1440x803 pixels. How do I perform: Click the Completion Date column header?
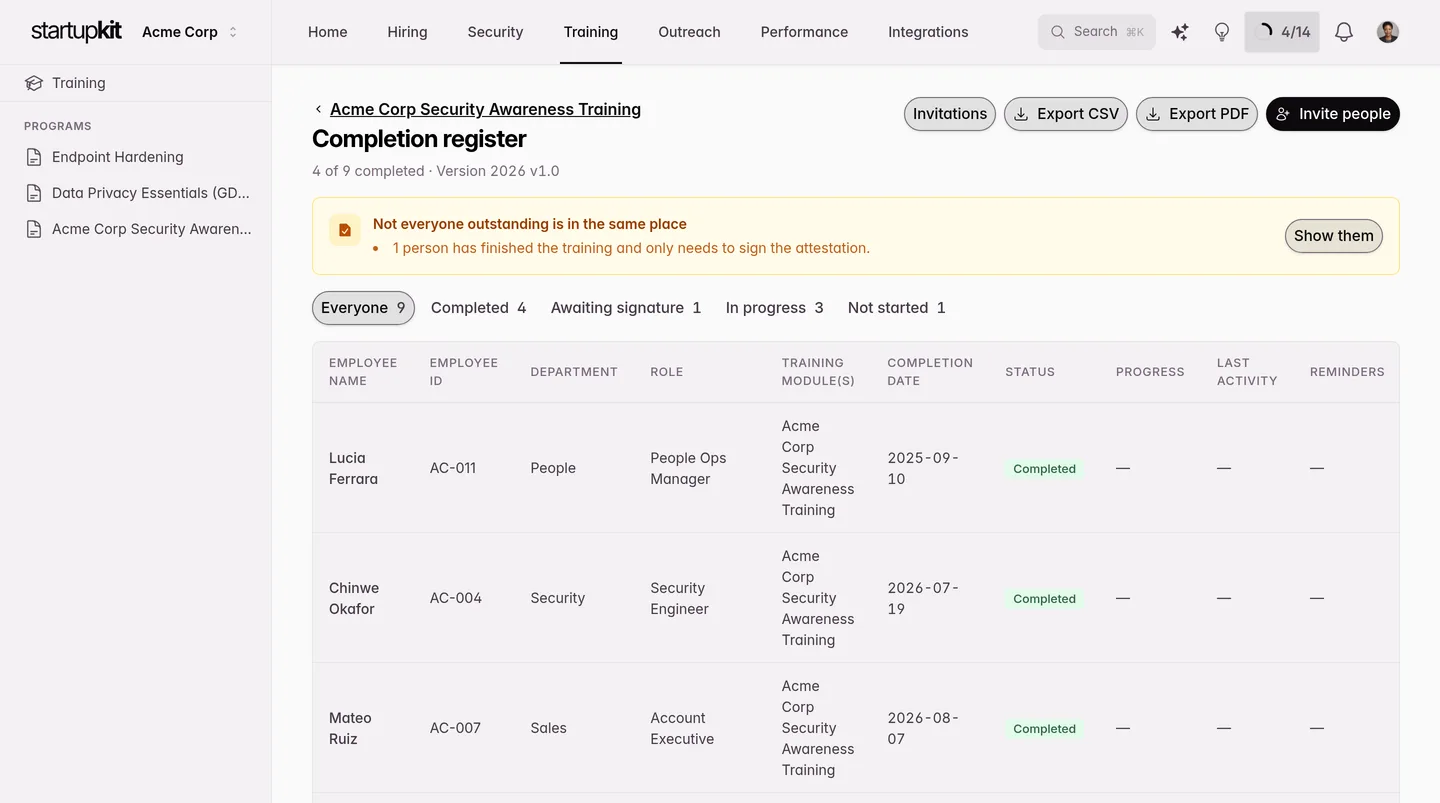click(930, 372)
